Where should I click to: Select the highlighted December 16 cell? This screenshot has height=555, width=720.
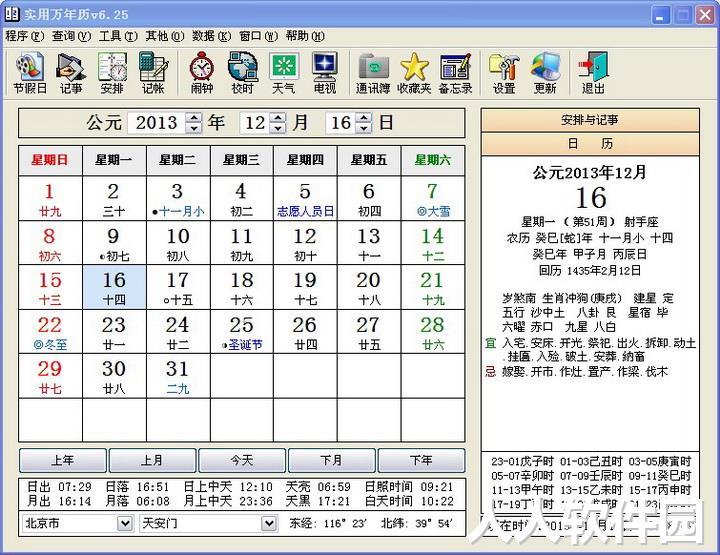click(x=114, y=287)
